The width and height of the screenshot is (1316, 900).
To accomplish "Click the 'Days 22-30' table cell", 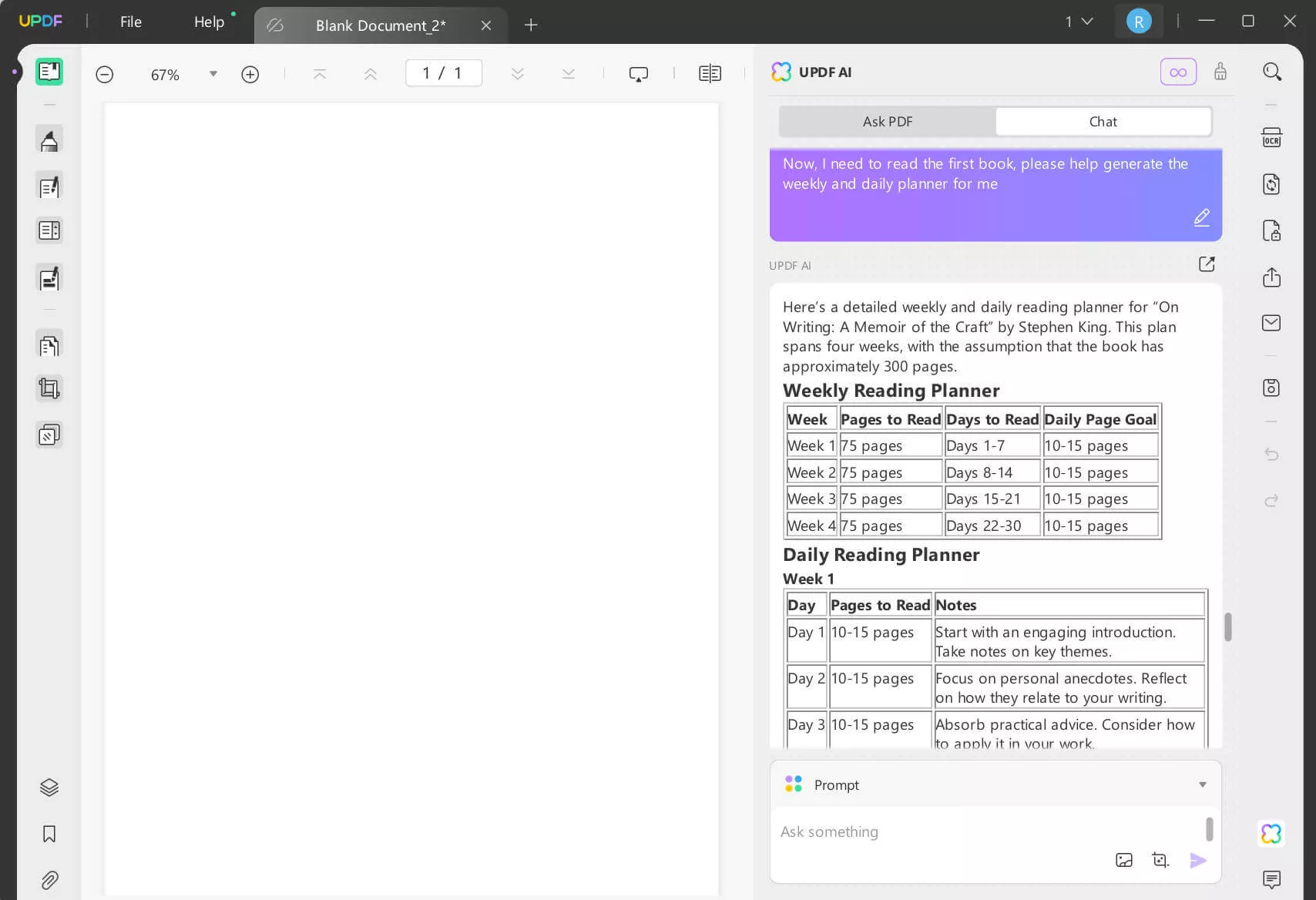I will 992,526.
